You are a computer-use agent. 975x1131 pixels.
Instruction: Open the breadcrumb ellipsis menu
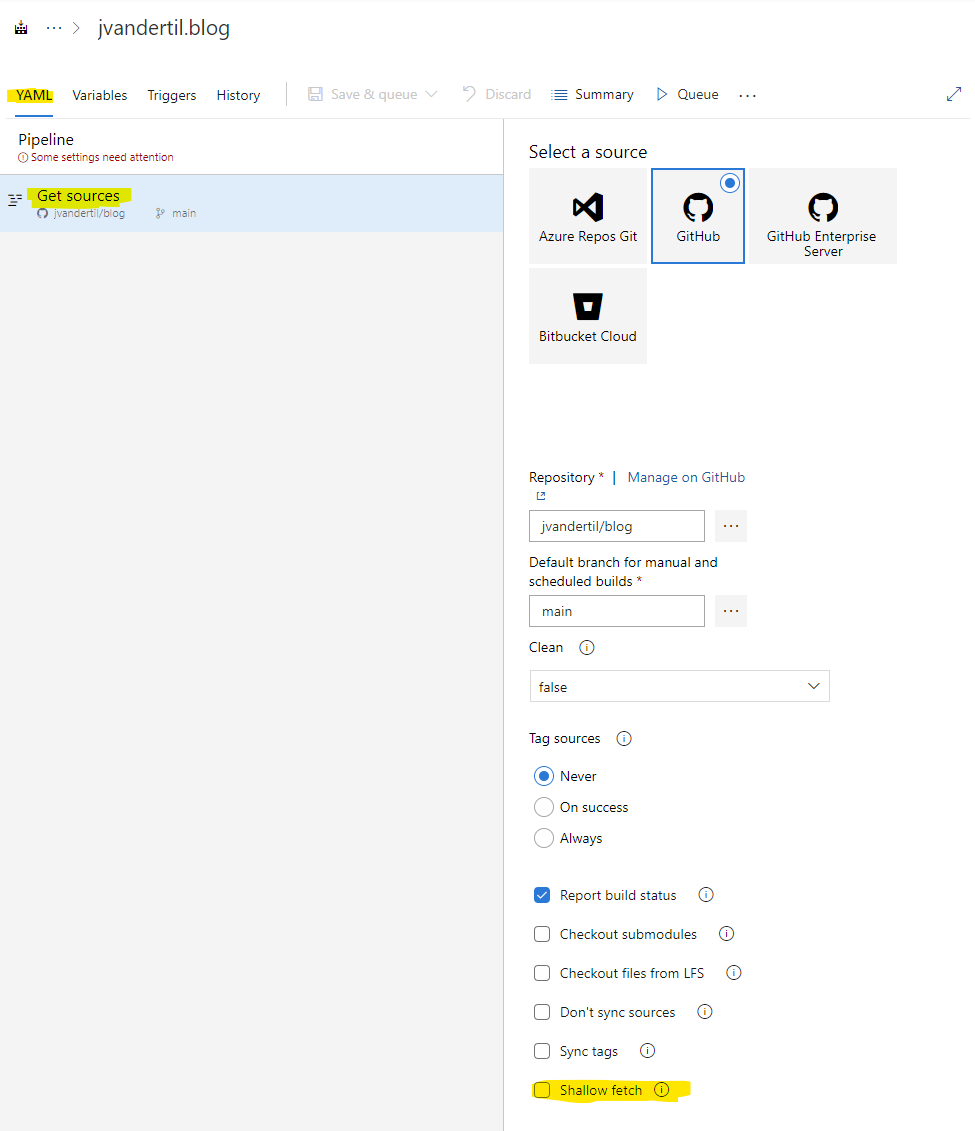click(54, 28)
